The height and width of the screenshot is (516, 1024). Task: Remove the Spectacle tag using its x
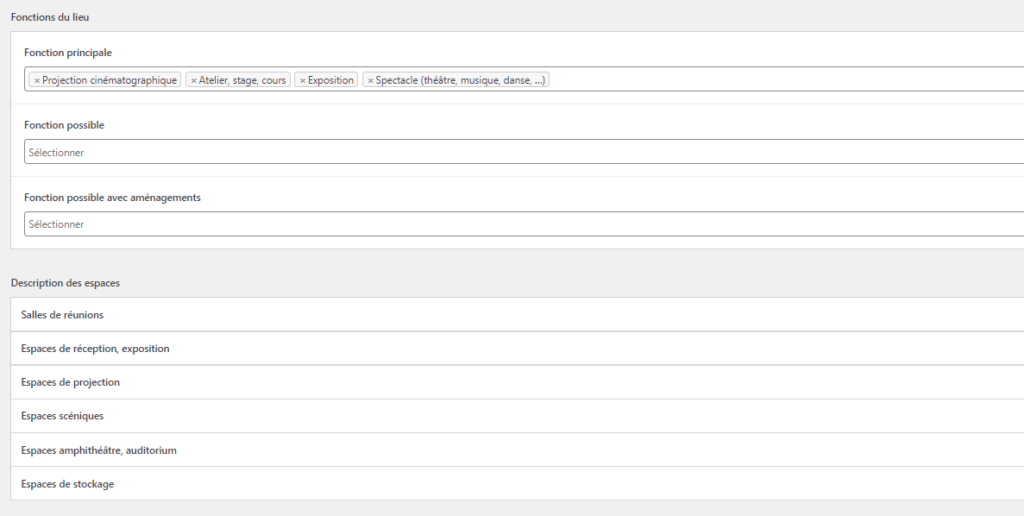[370, 80]
